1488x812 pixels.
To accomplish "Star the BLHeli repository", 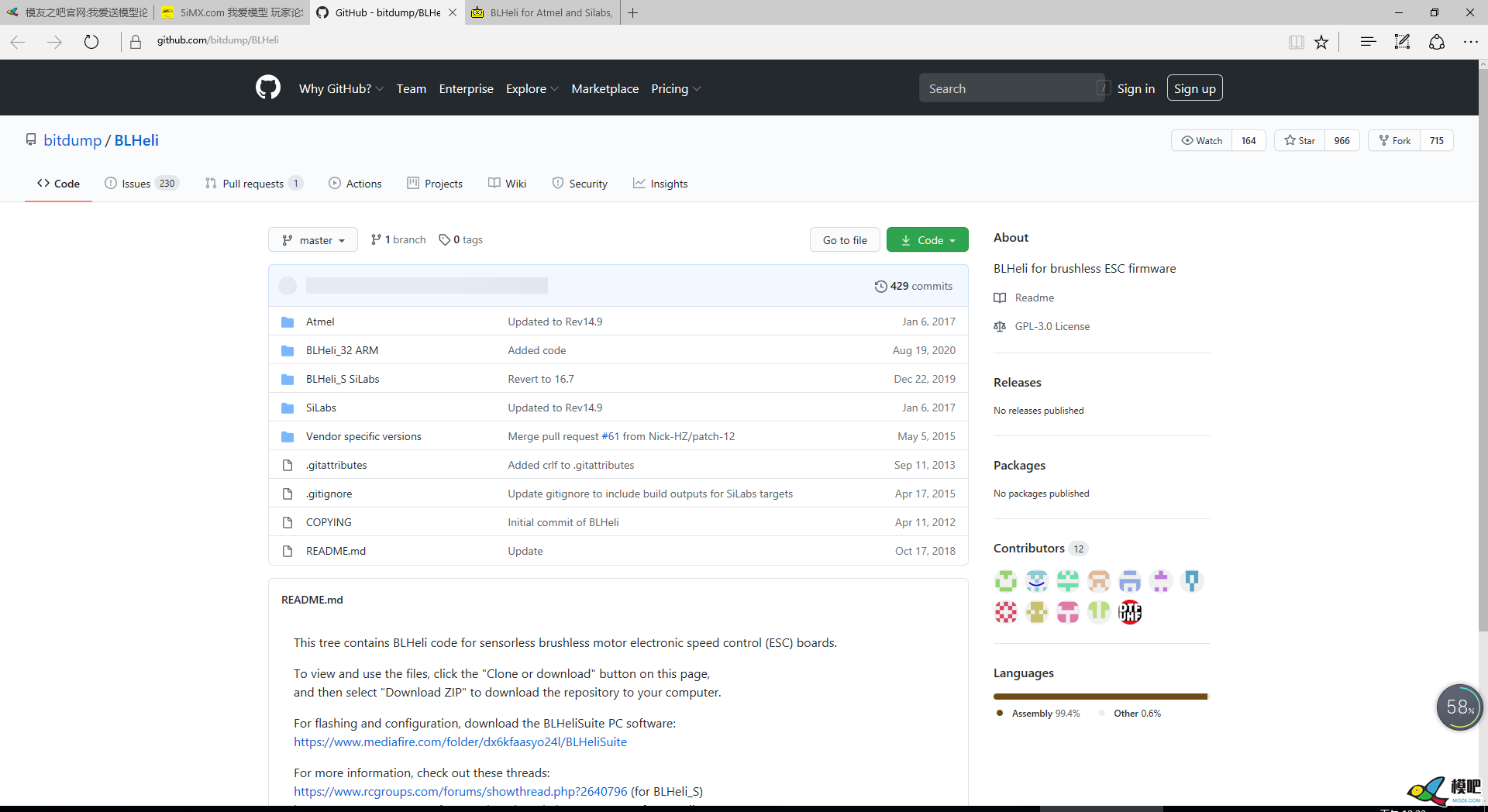I will [1300, 140].
